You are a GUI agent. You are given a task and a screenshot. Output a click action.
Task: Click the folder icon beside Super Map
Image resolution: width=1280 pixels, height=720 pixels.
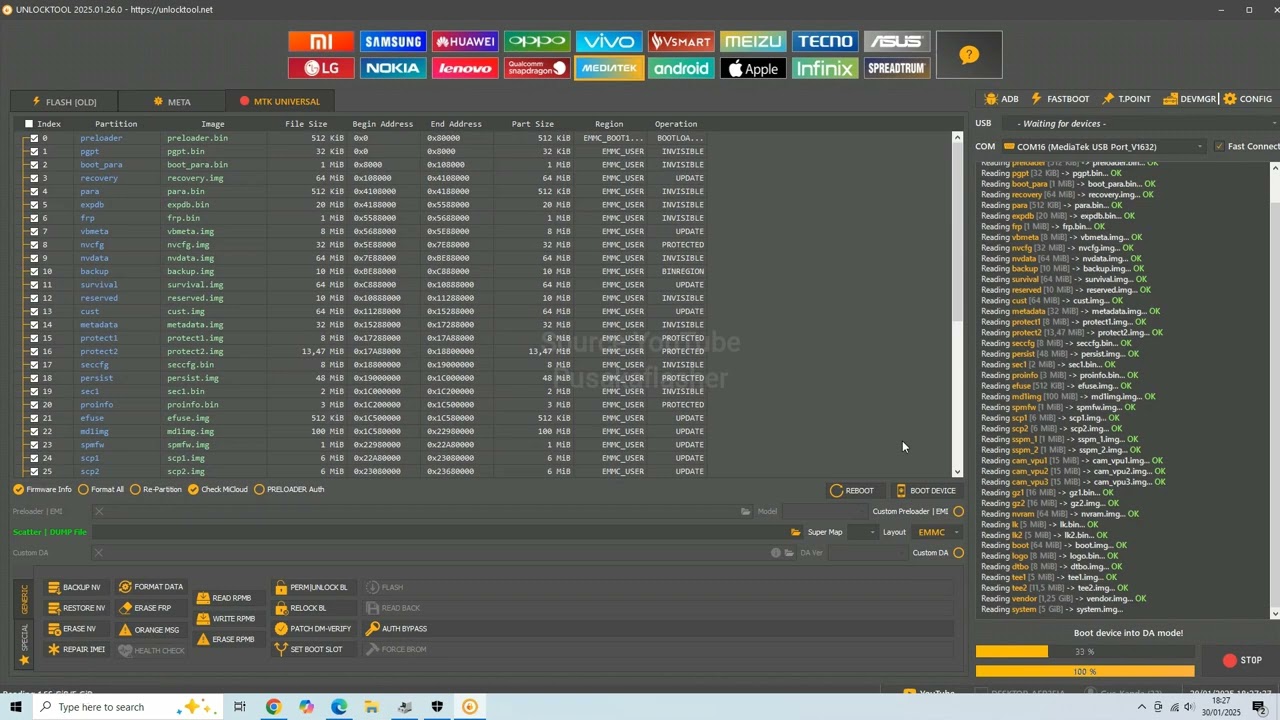pos(796,532)
